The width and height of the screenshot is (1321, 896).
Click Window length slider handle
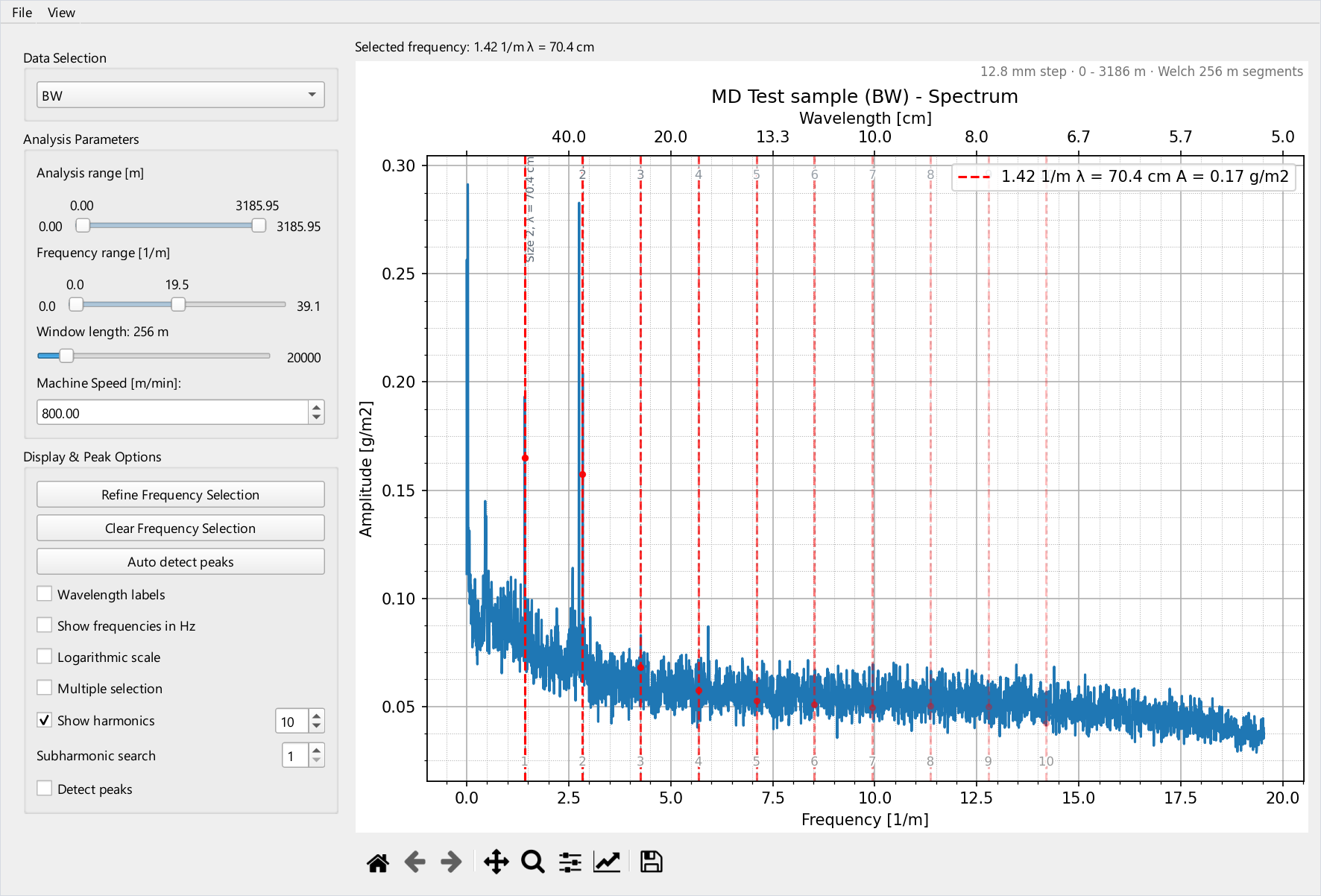tap(66, 356)
